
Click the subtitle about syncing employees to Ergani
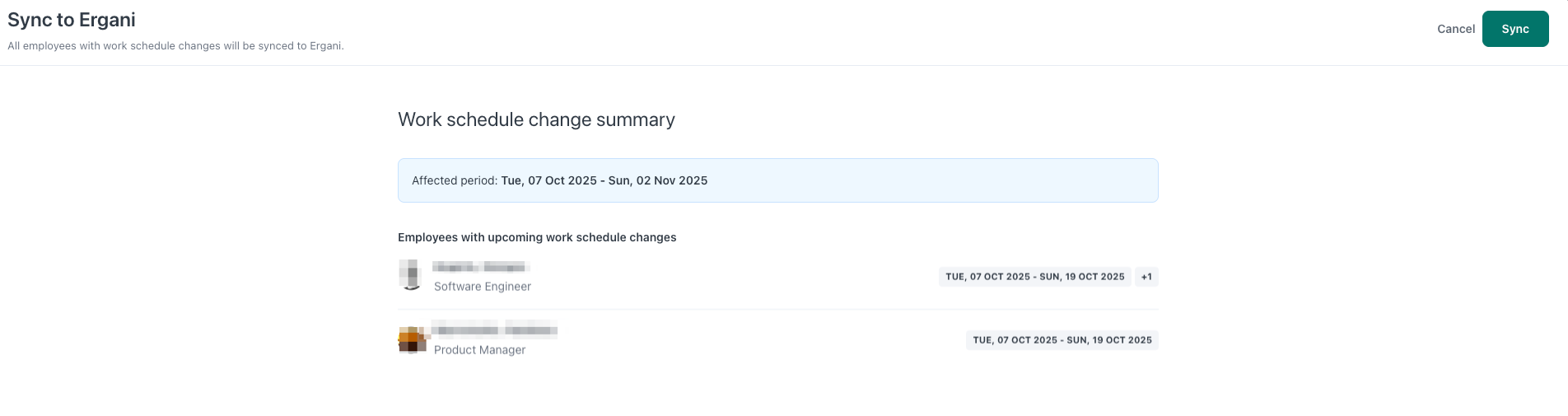[175, 46]
